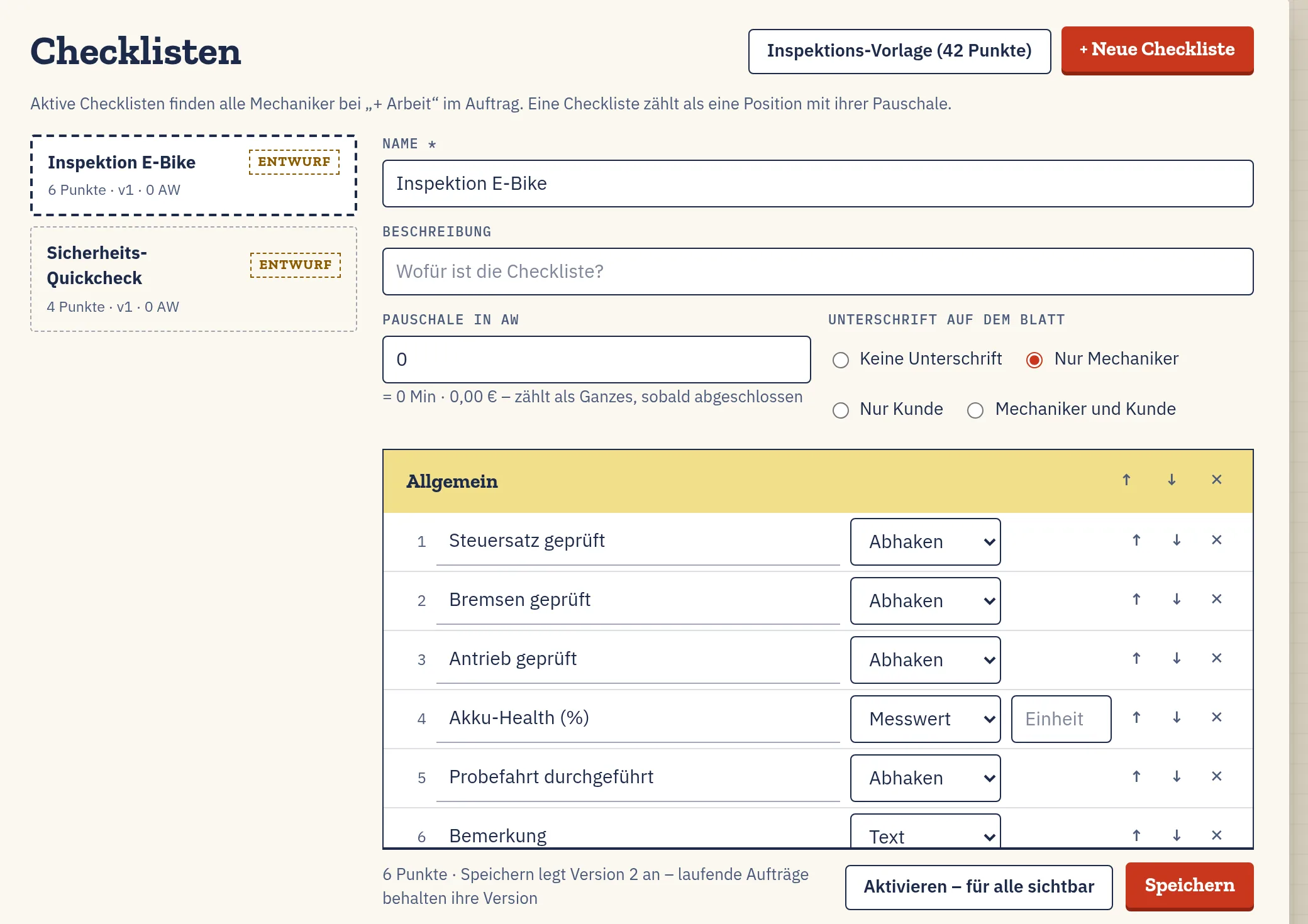Click 'Inspektions-Vorlage (42 Punkte)' button

899,51
